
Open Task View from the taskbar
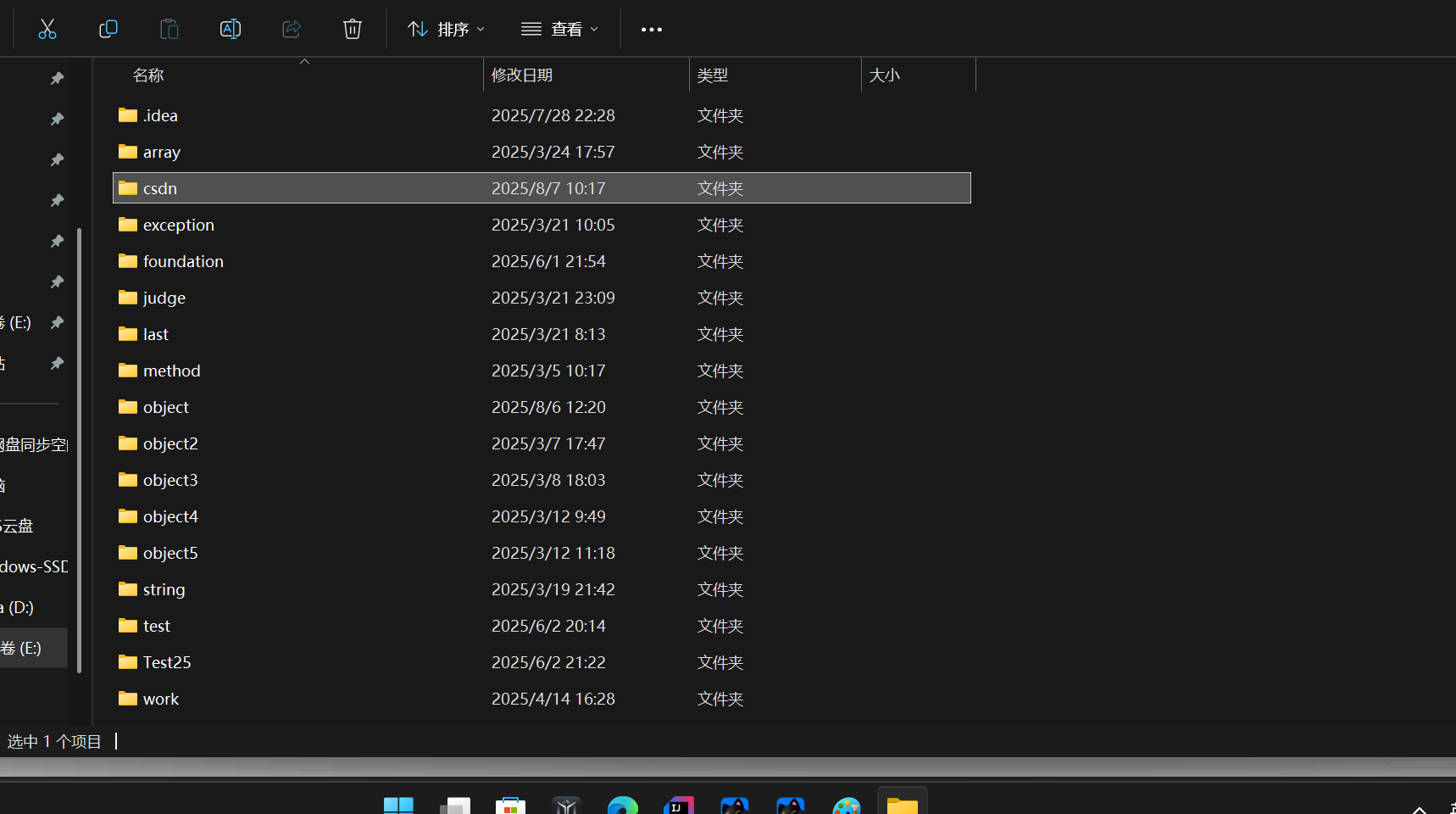point(455,806)
